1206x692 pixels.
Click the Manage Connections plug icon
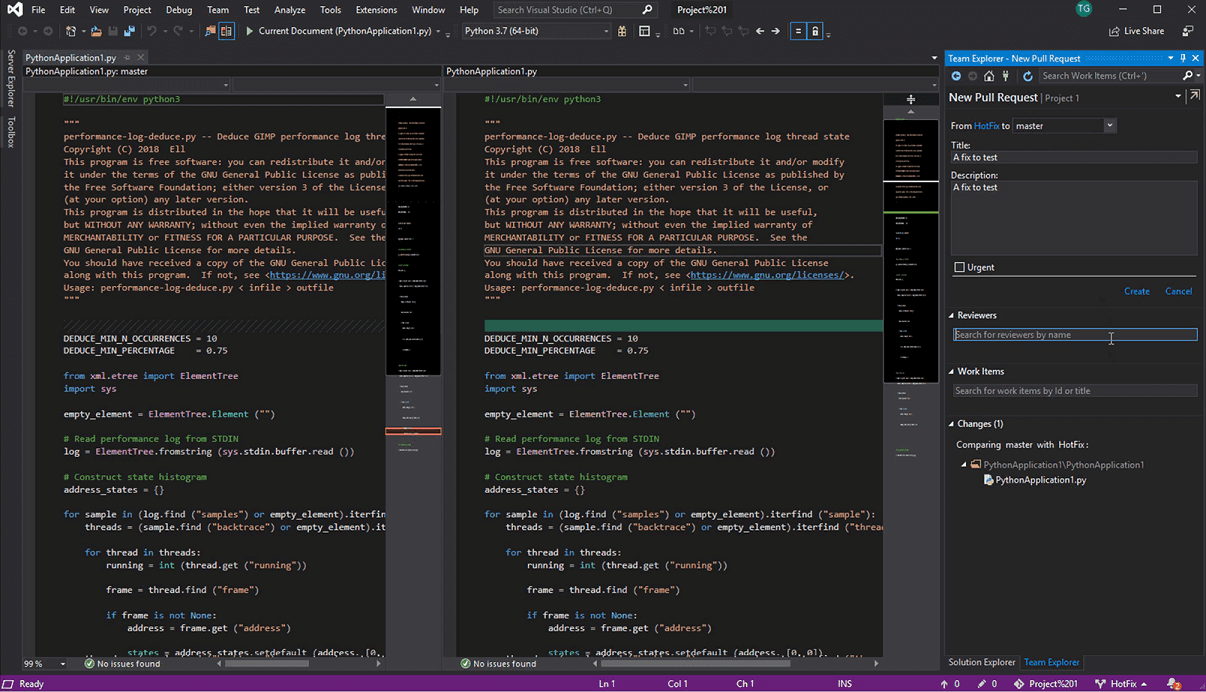1005,76
